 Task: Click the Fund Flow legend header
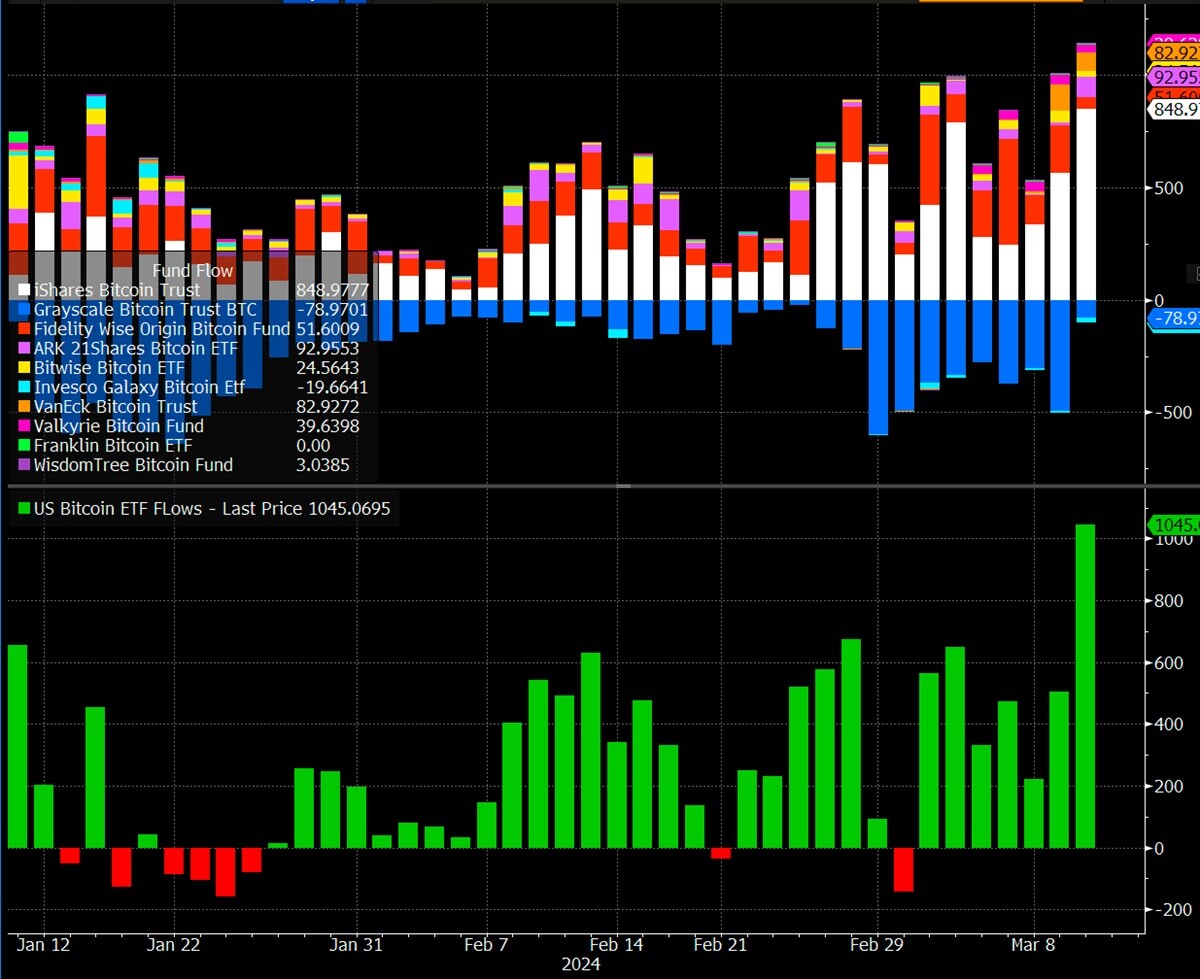point(193,271)
